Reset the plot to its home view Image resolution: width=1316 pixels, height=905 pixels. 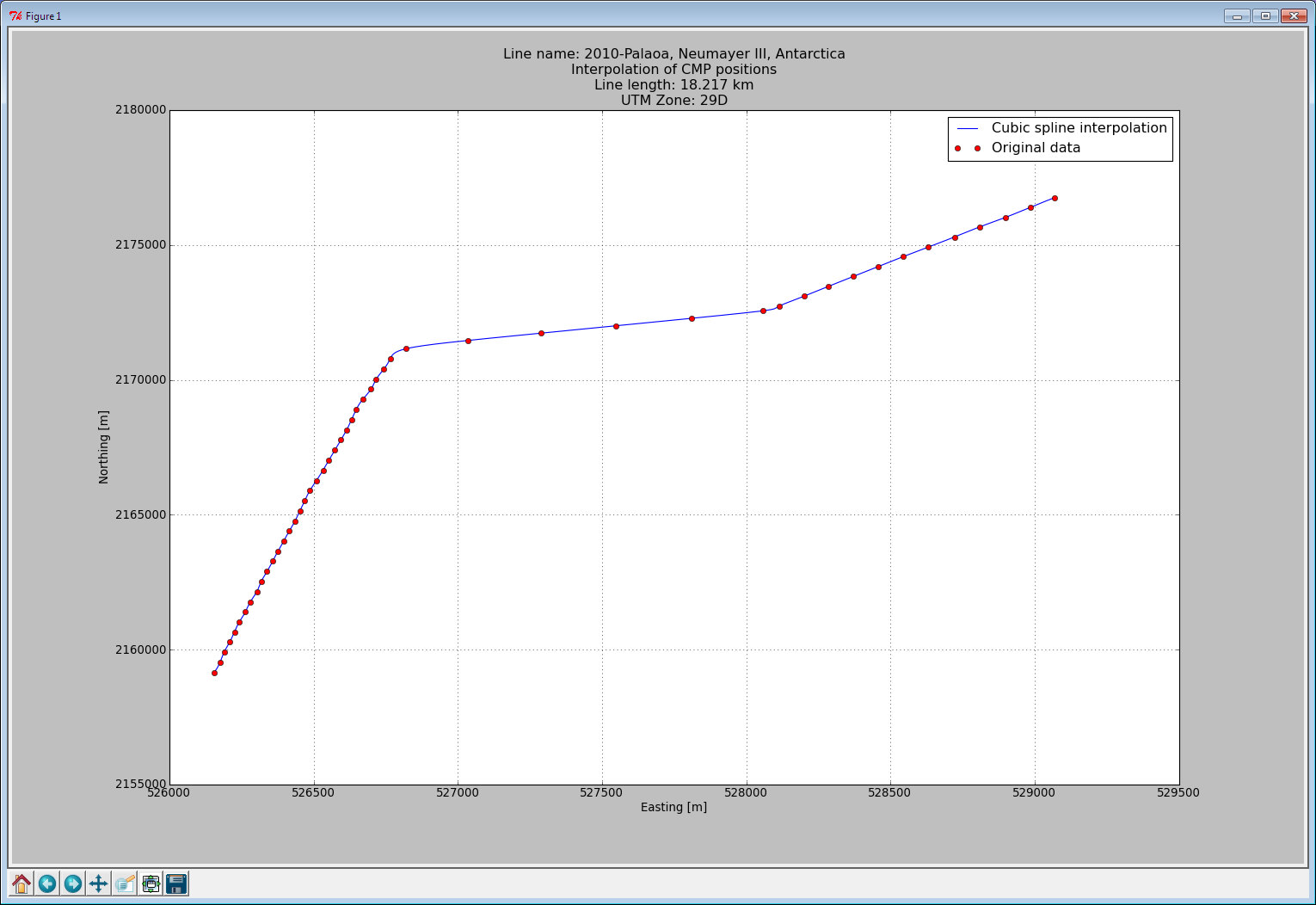[x=22, y=883]
